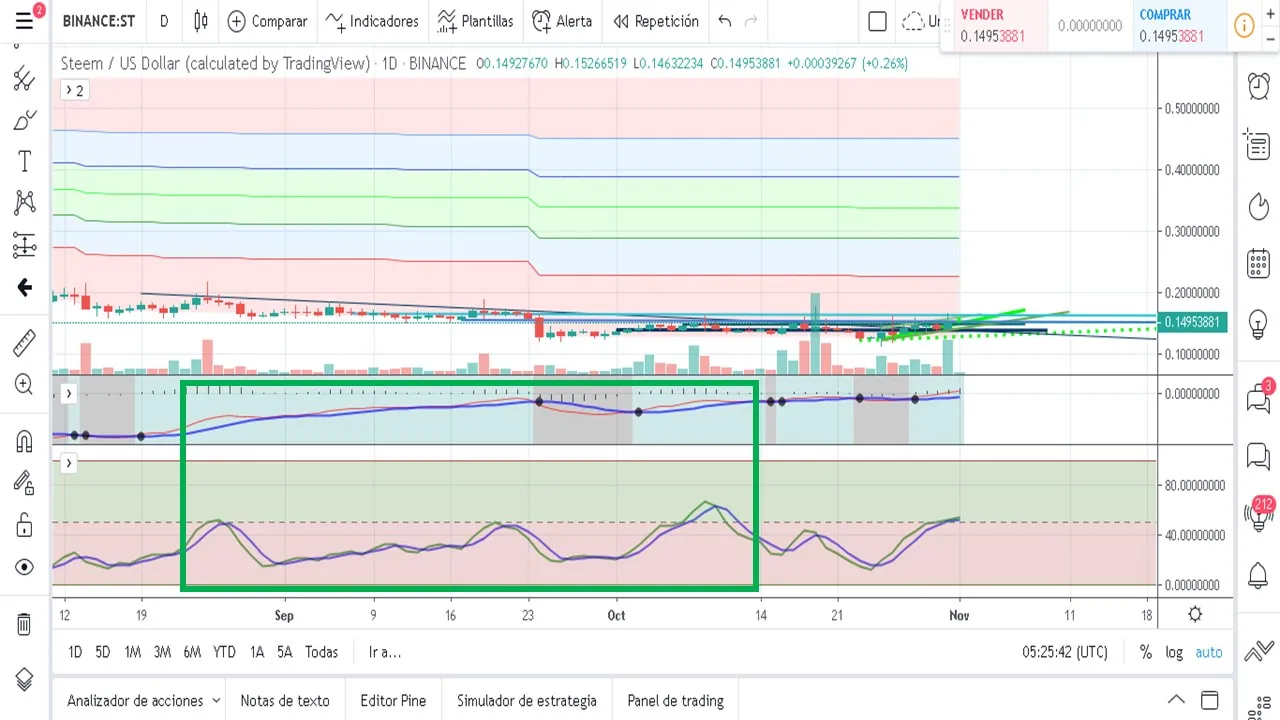Click the layout square icon in top bar
This screenshot has width=1280, height=720.
pos(877,21)
